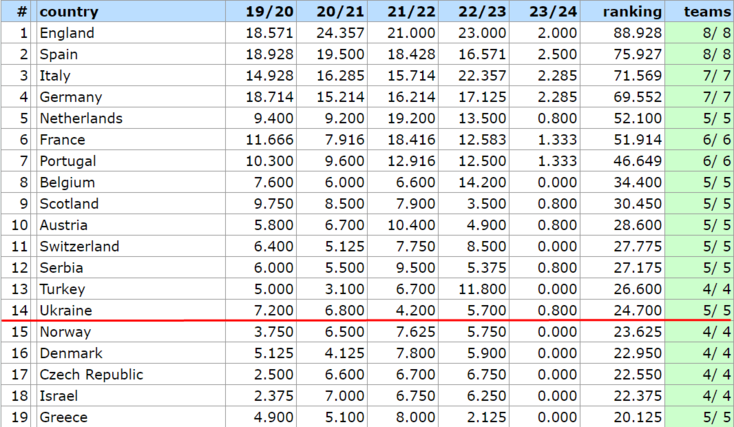Click Ukraine's ranking value 24.700
Viewport: 734px width, 427px height.
[638, 310]
